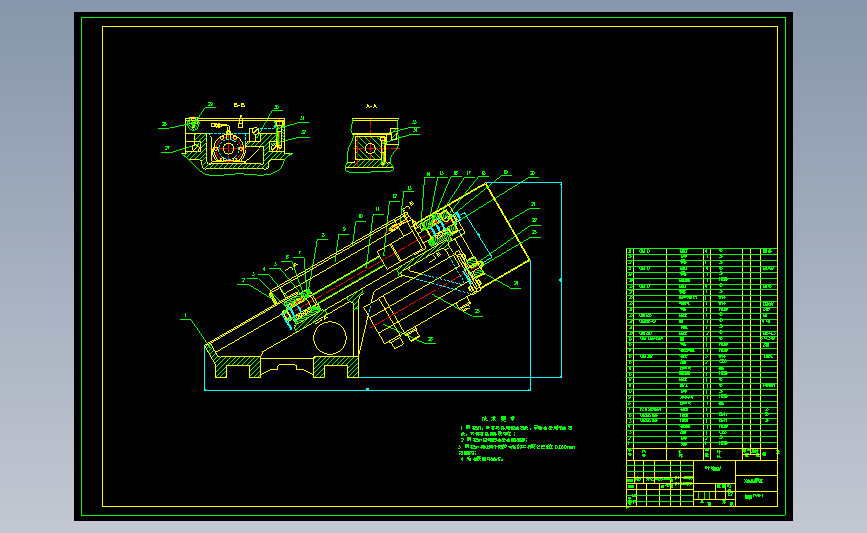Pick the large circle in the base casting
Viewport: 867px width, 533px height.
[x=330, y=338]
